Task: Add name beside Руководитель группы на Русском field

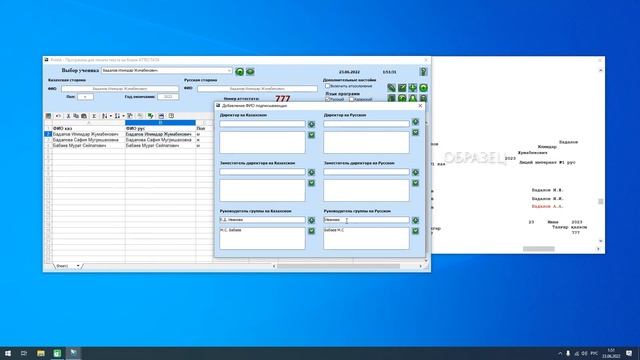Action: click(415, 220)
